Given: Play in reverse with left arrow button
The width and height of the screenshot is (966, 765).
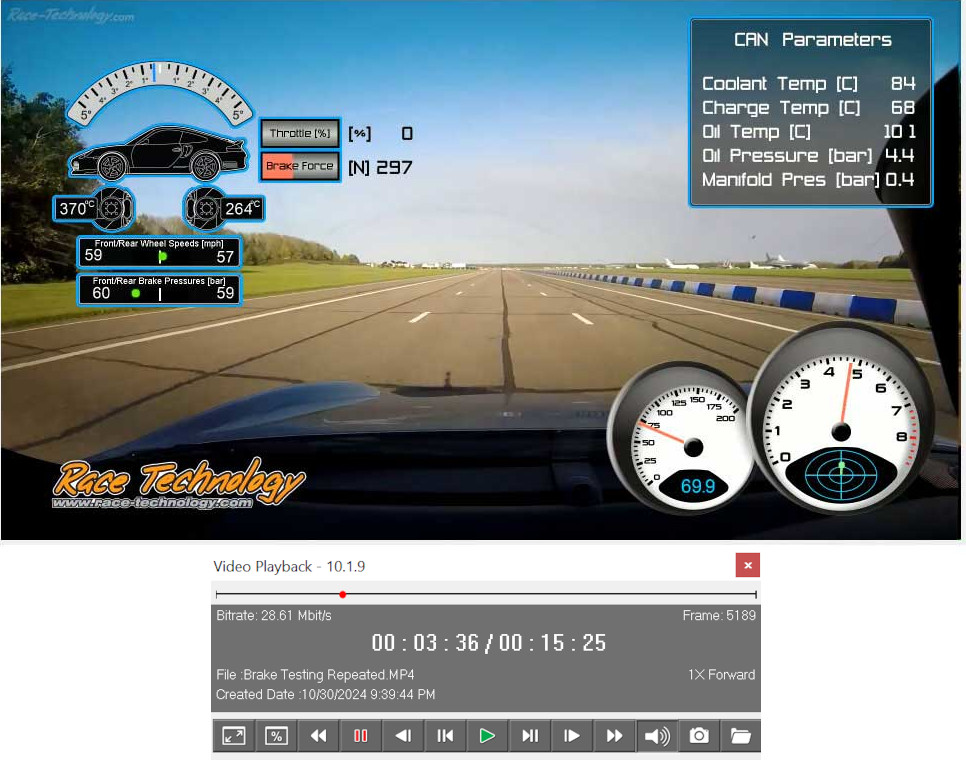Looking at the screenshot, I should (402, 736).
